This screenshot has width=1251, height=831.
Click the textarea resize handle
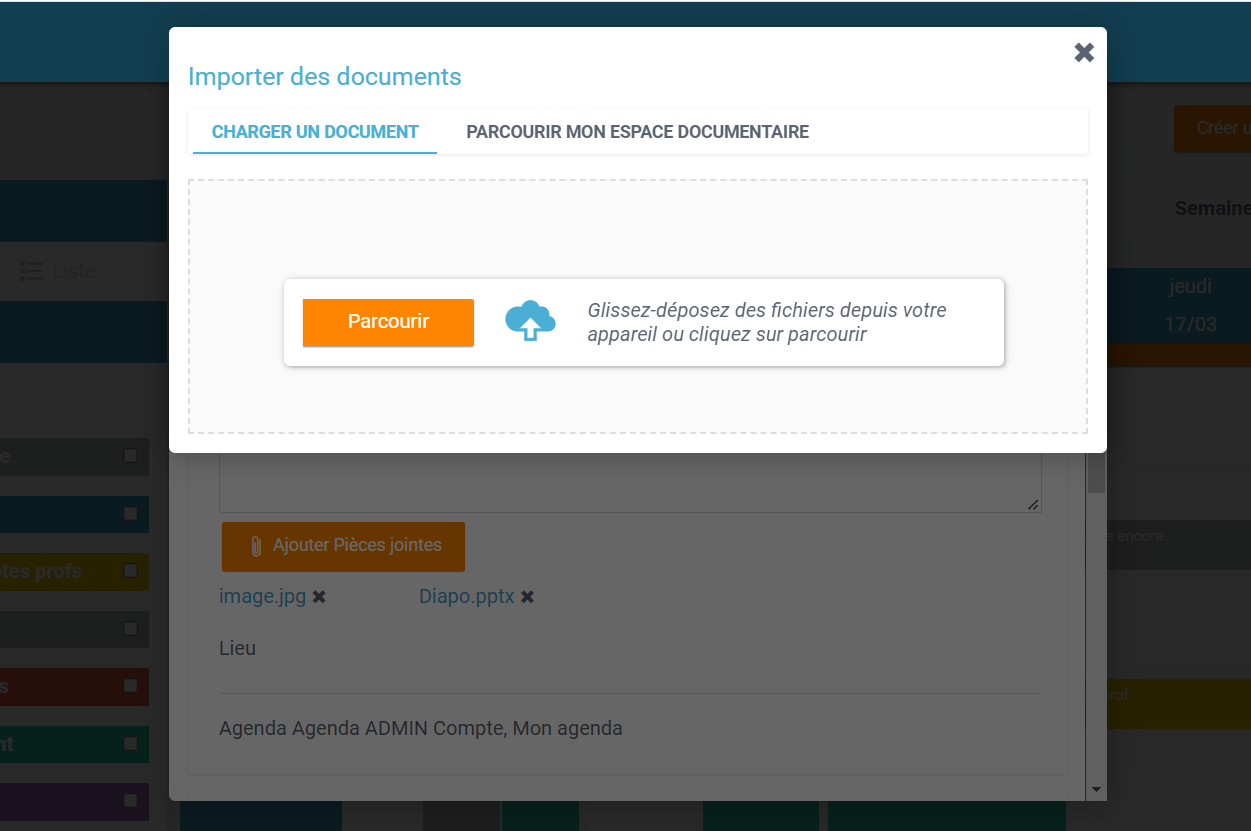(x=1033, y=505)
